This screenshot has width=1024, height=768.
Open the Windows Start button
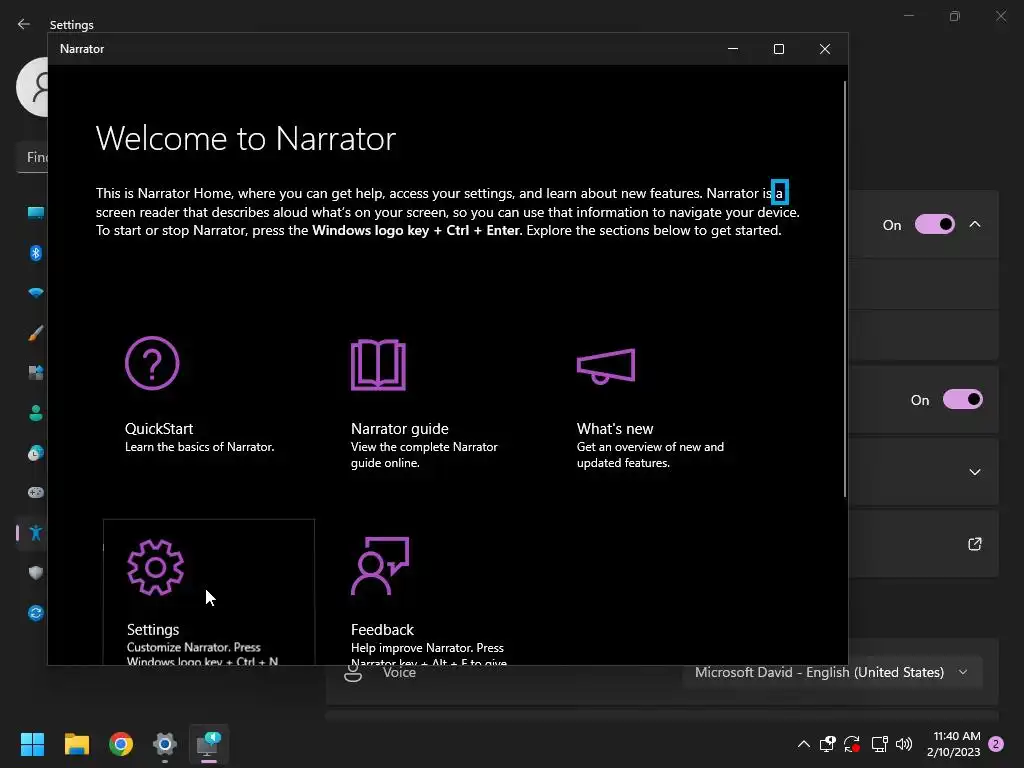tap(32, 744)
